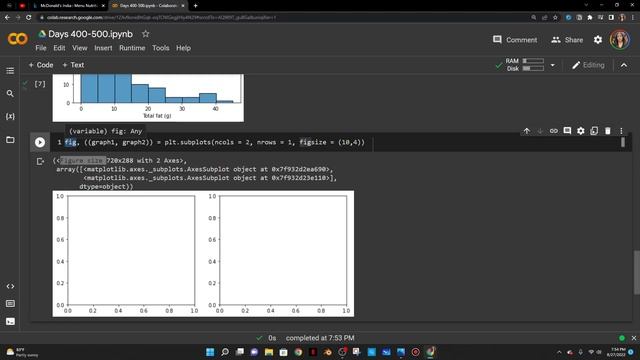
Task: Open the Tools menu
Action: [x=160, y=48]
